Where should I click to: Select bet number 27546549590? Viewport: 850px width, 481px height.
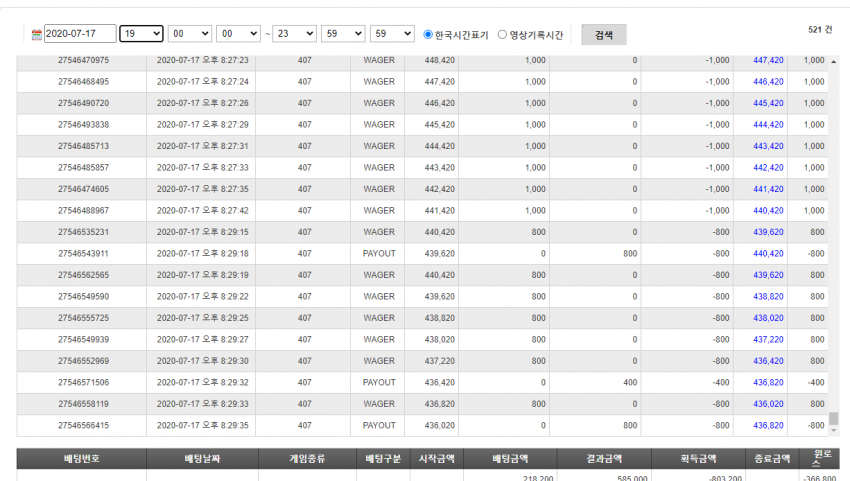click(83, 297)
